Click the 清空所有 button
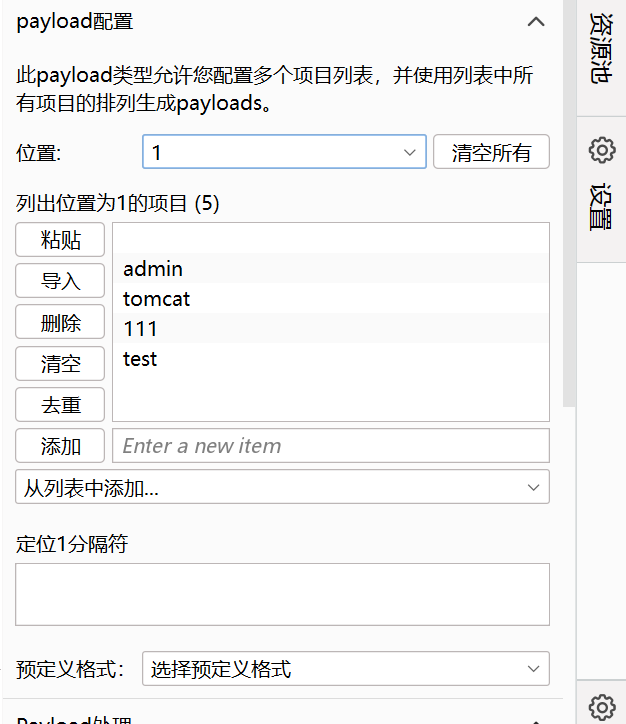This screenshot has width=626, height=724. click(491, 153)
